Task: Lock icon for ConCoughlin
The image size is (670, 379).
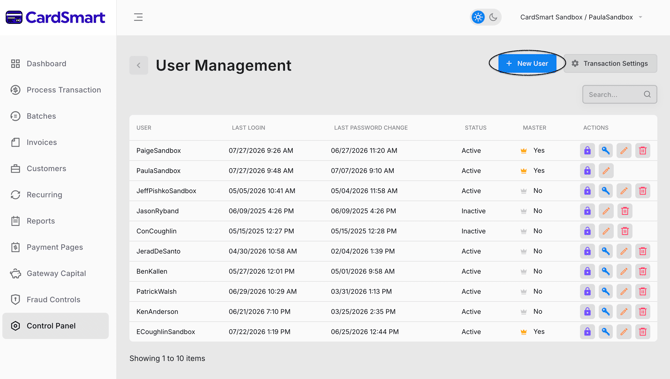Action: [587, 231]
